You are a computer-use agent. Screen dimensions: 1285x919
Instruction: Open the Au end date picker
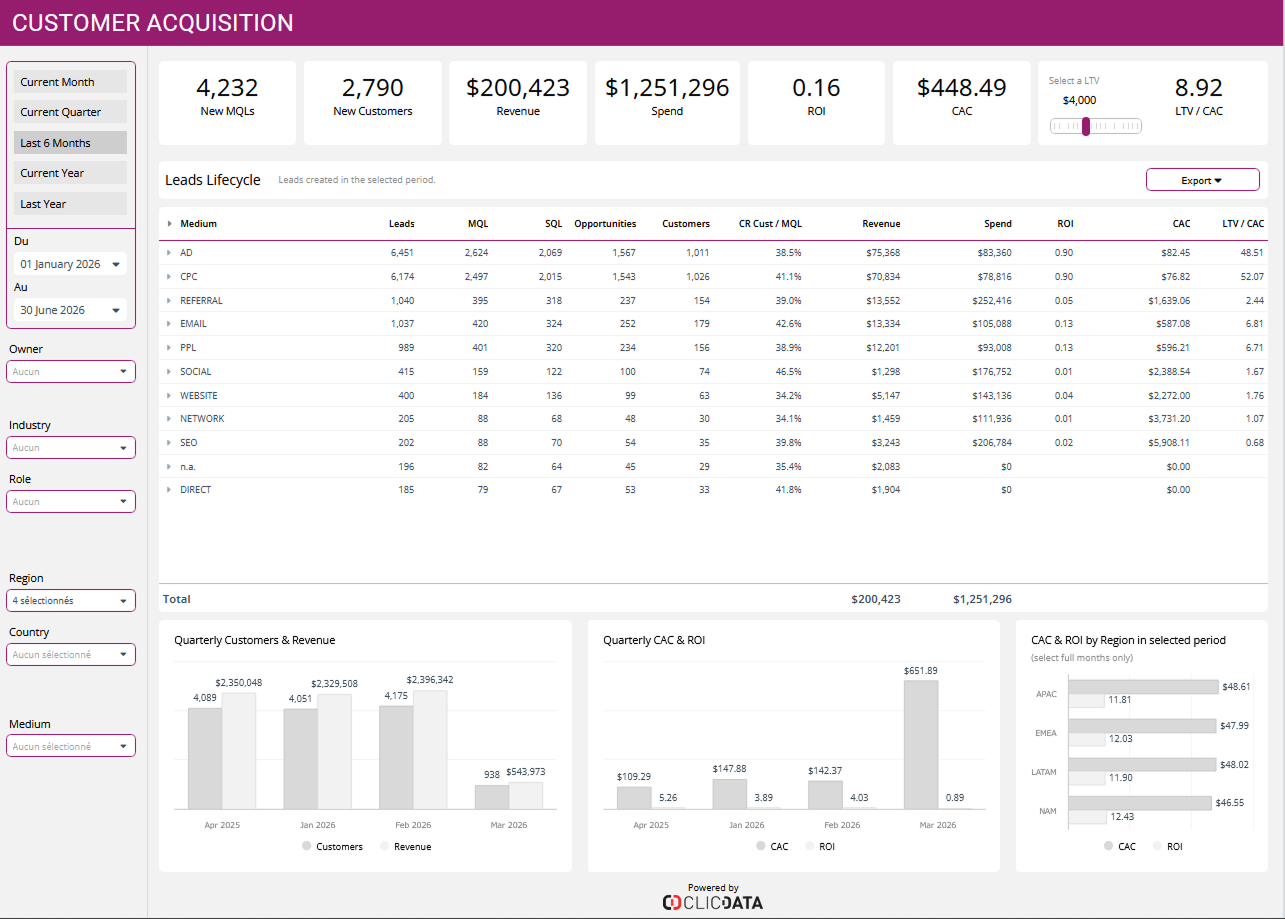[71, 310]
